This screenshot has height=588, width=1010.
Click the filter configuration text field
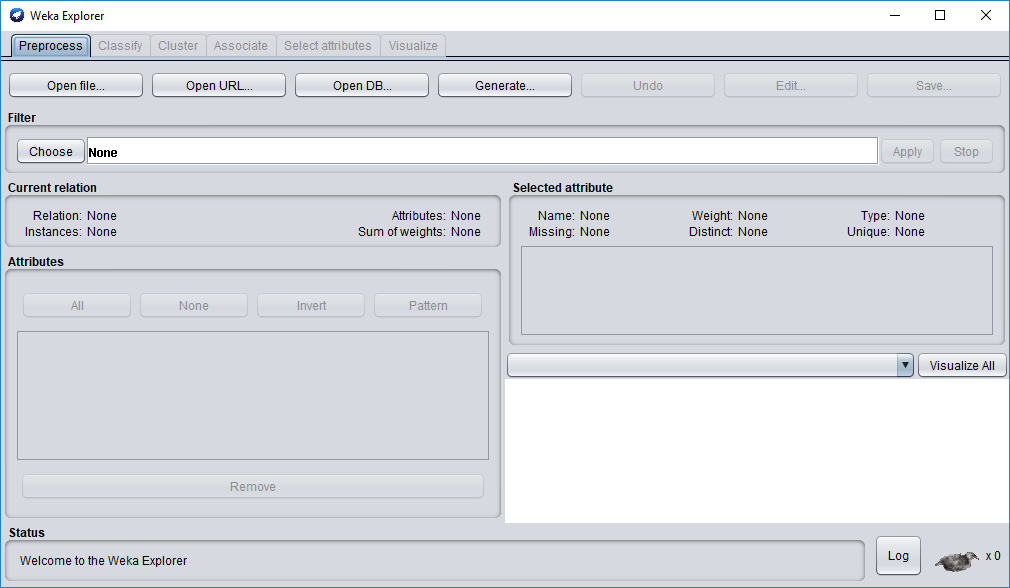point(482,152)
